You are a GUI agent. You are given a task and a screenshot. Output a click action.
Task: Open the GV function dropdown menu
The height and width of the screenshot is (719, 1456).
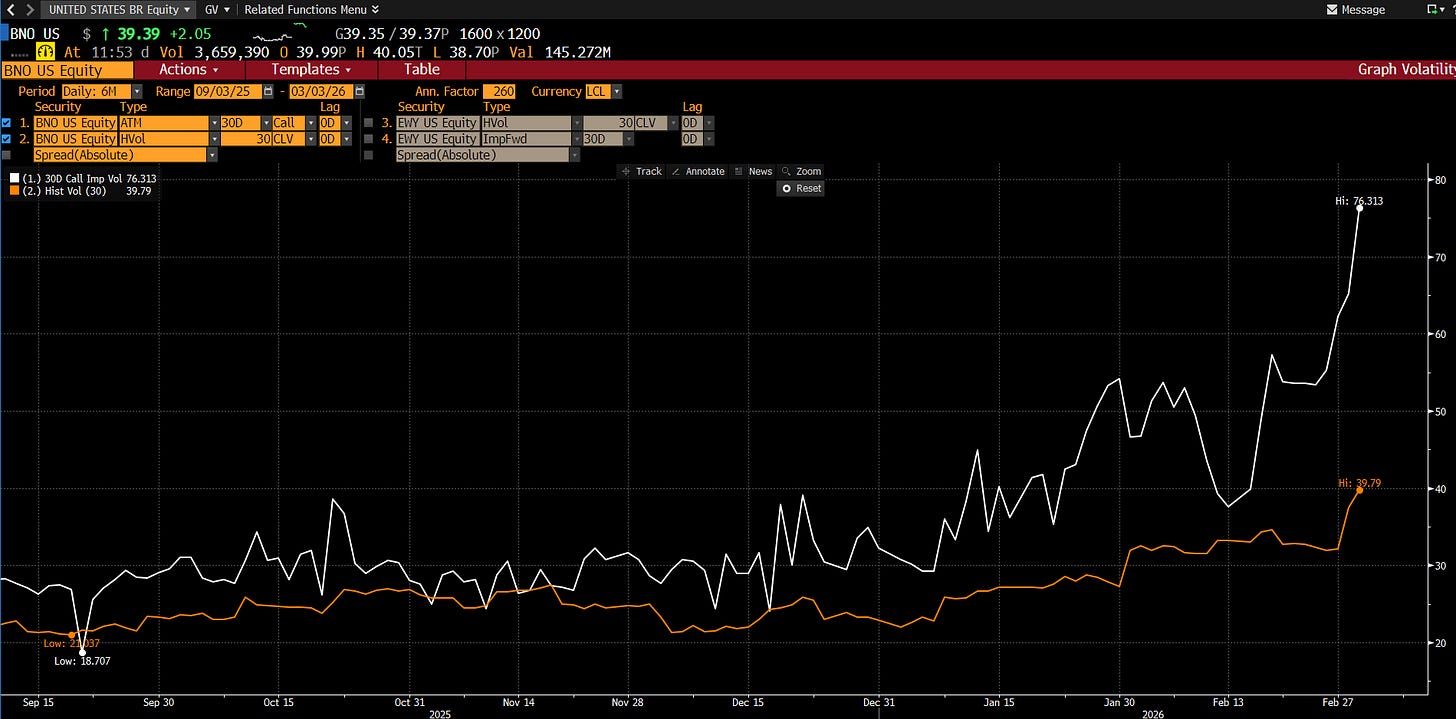(x=216, y=9)
